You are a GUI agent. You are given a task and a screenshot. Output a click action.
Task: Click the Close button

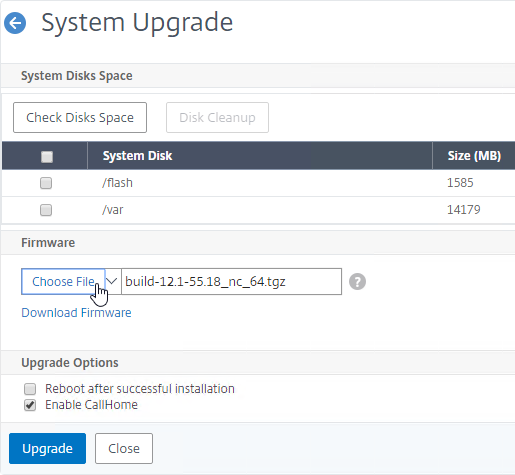(x=124, y=448)
